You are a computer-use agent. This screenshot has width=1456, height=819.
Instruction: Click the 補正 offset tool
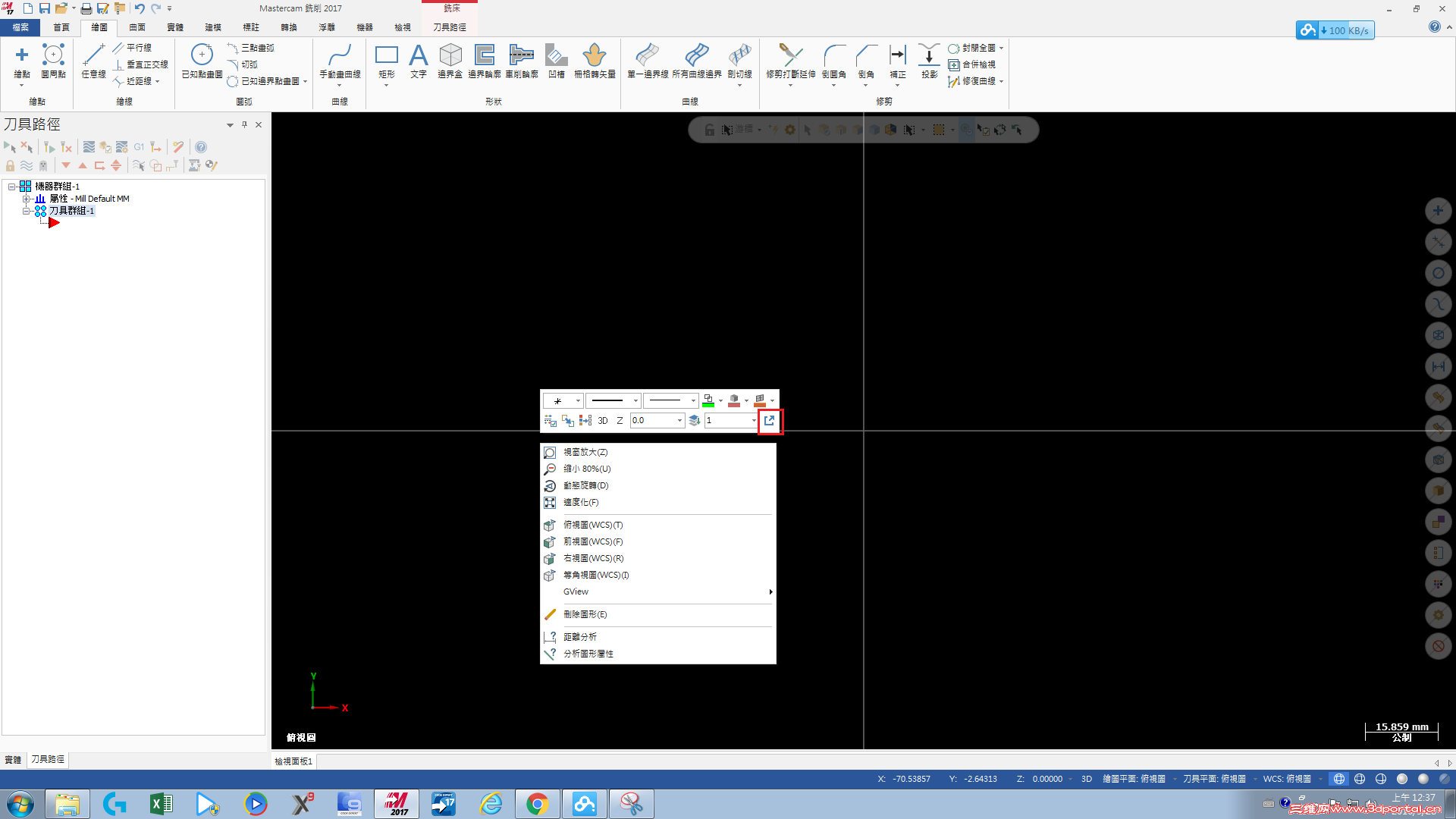pos(898,61)
